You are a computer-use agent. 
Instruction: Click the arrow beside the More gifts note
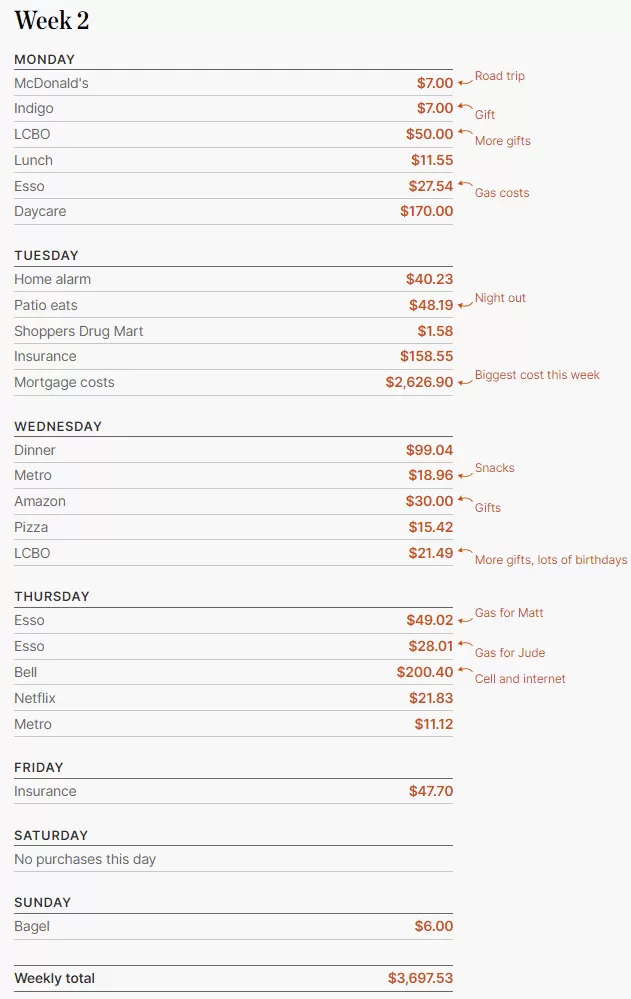pyautogui.click(x=465, y=133)
